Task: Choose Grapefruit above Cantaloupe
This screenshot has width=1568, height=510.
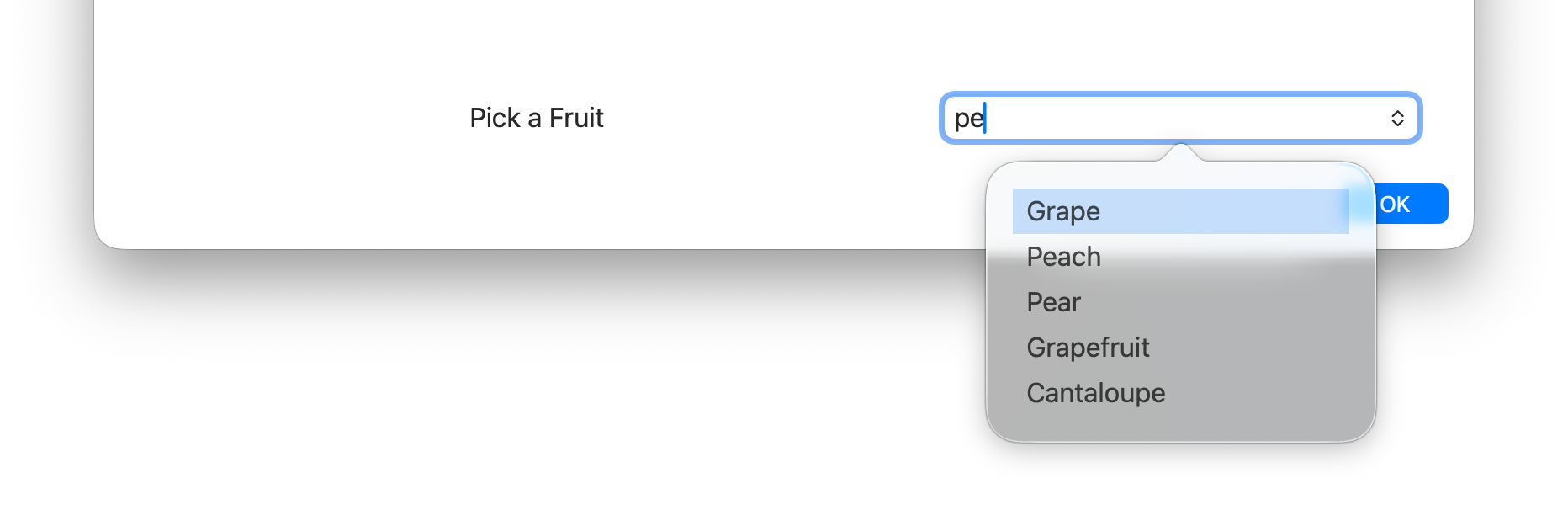Action: (1088, 348)
